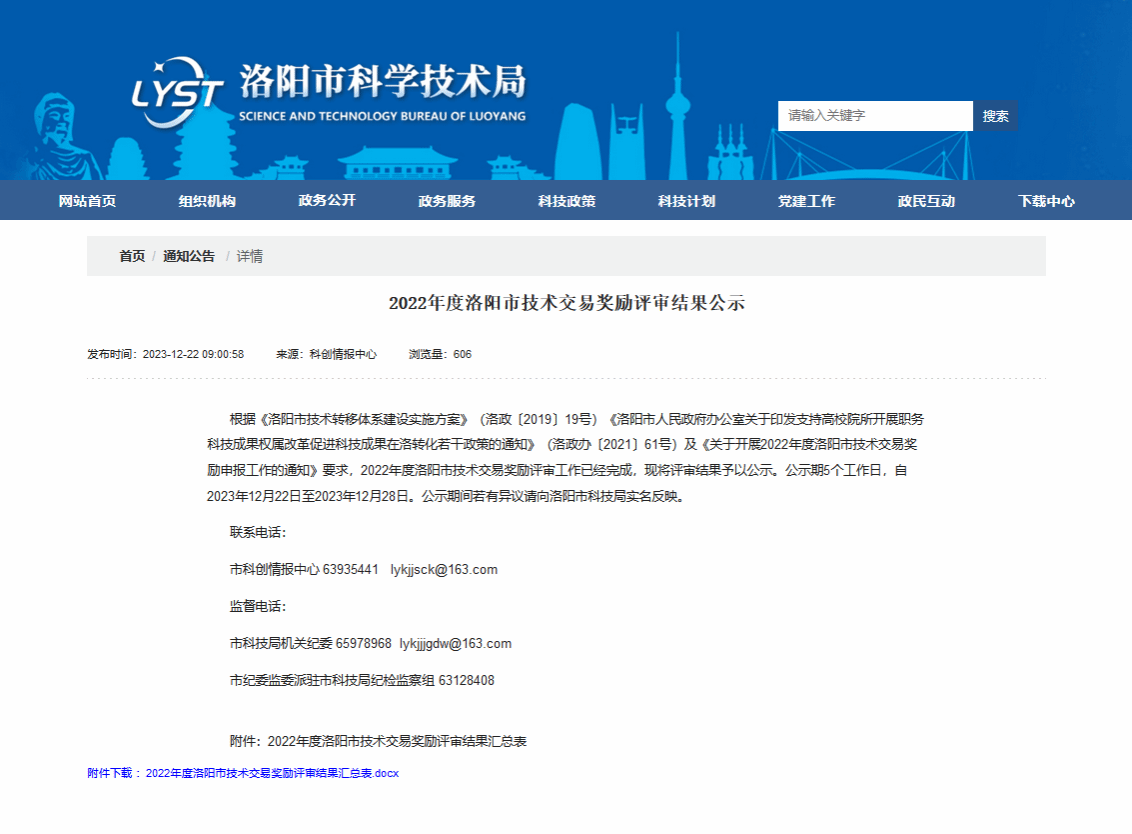Screen dimensions: 1132x834
Task: Click the article title 2022年度洛阳市技术交易奖励评审结果公示
Action: point(566,304)
